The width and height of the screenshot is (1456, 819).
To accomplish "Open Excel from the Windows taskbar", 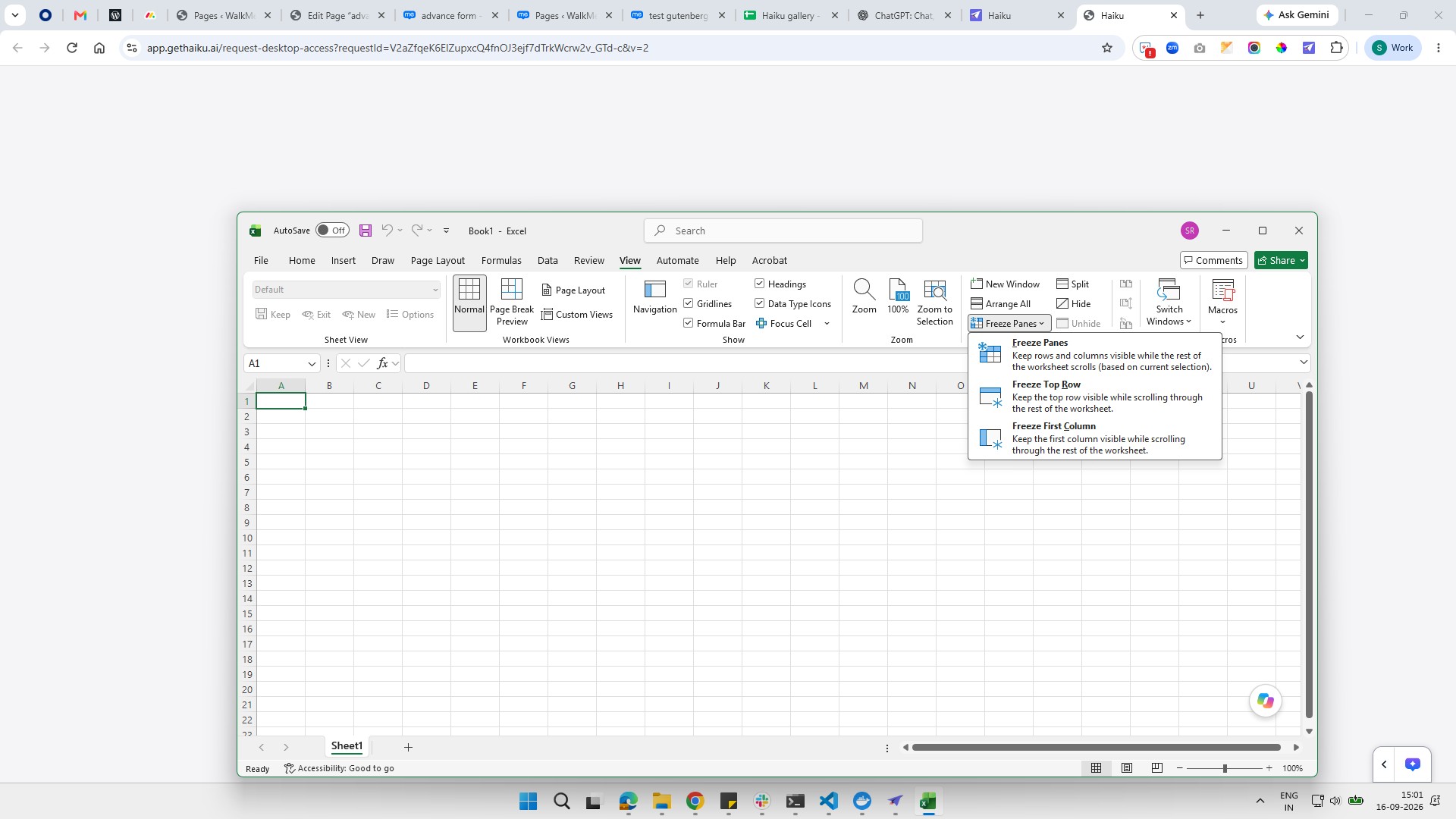I will coord(928,802).
